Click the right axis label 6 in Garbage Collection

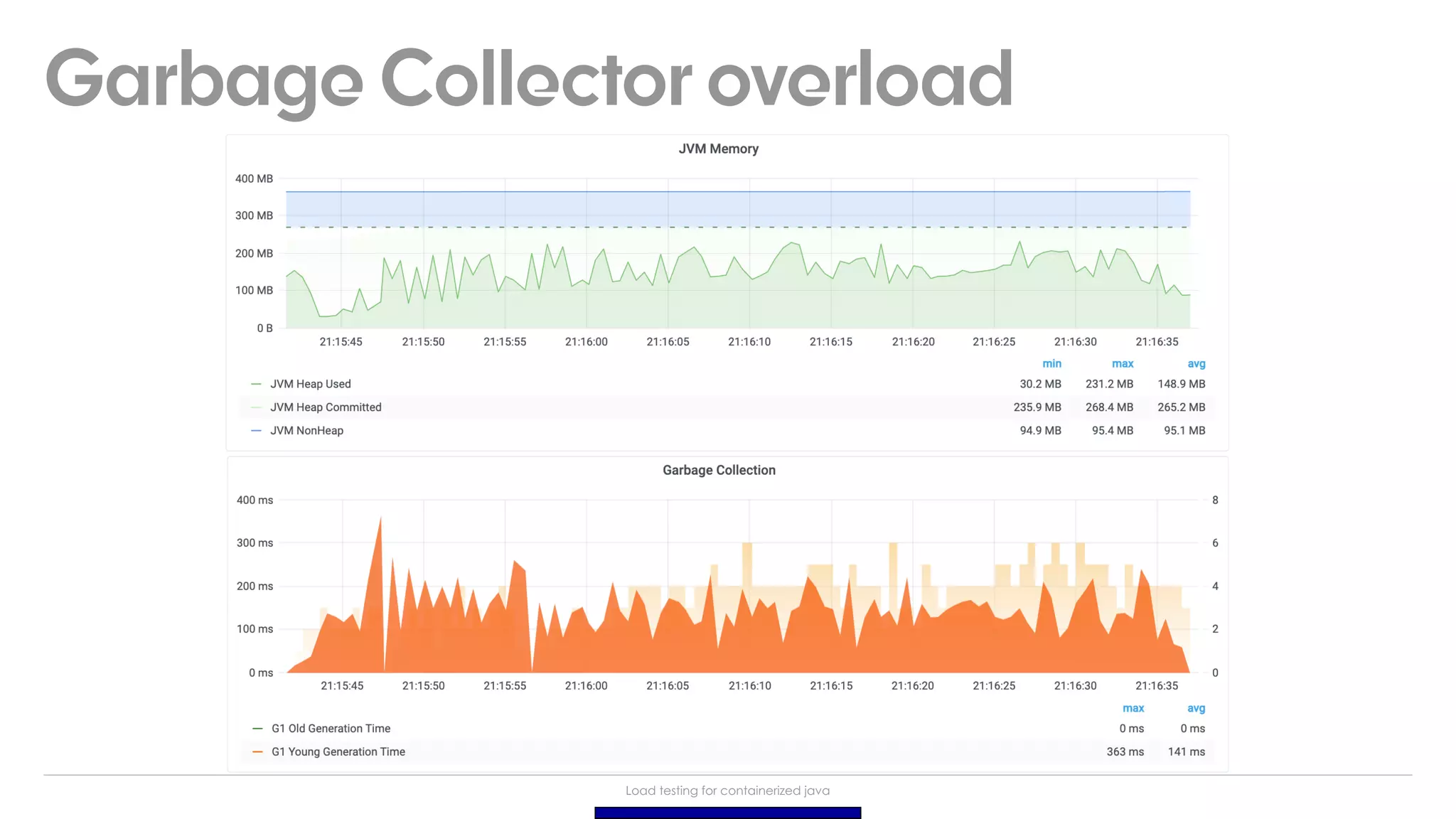point(1215,542)
